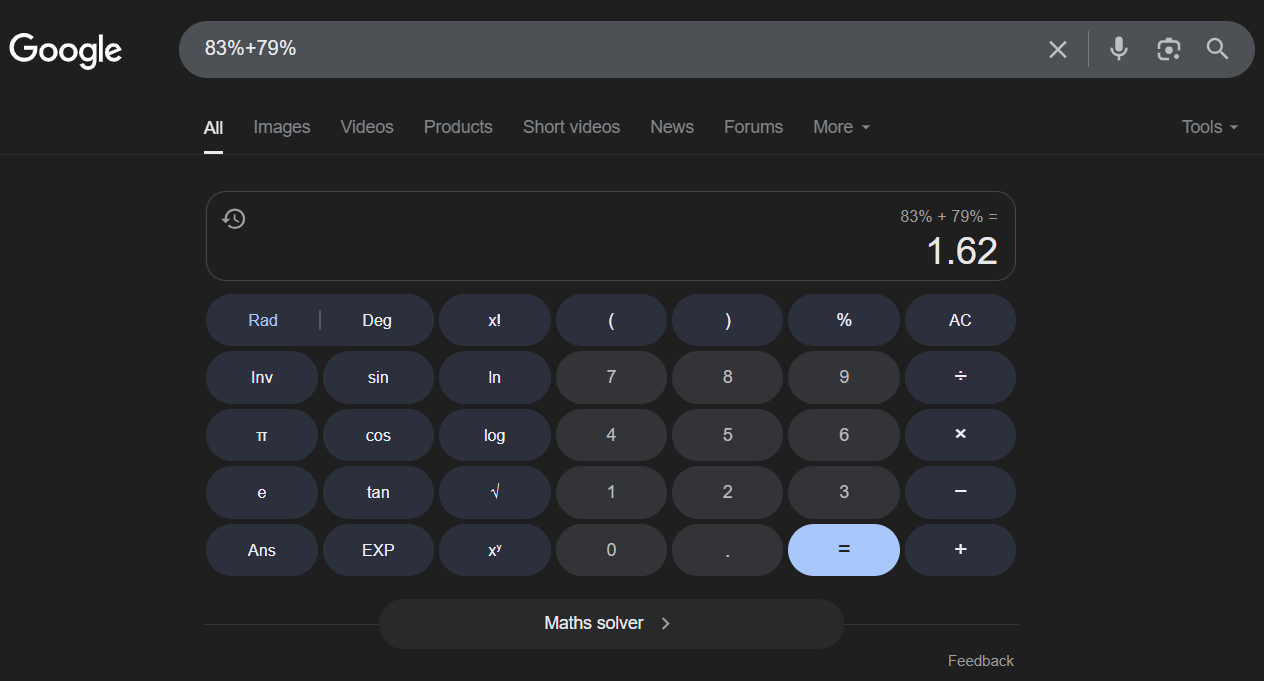1264x681 pixels.
Task: Open the News tab
Action: pyautogui.click(x=672, y=127)
